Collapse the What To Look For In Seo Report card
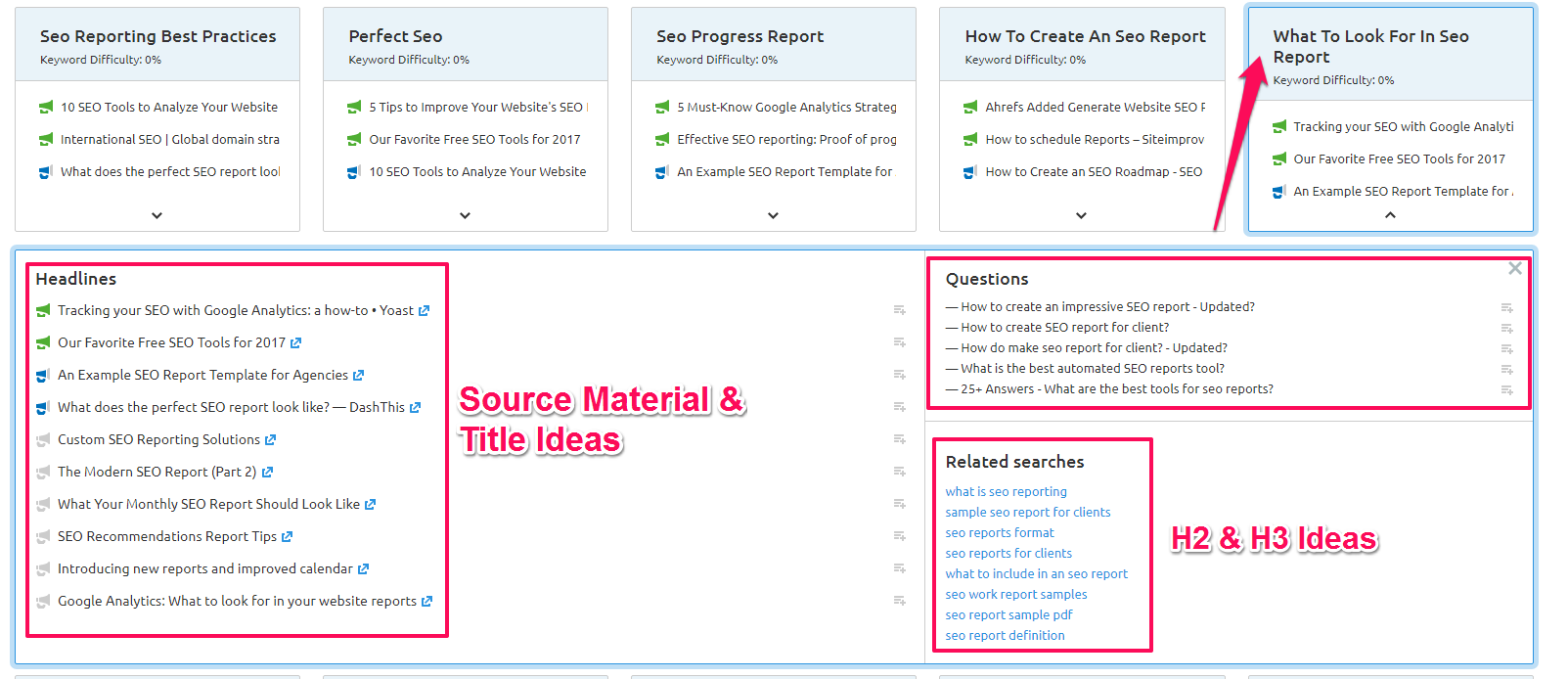 pyautogui.click(x=1390, y=215)
